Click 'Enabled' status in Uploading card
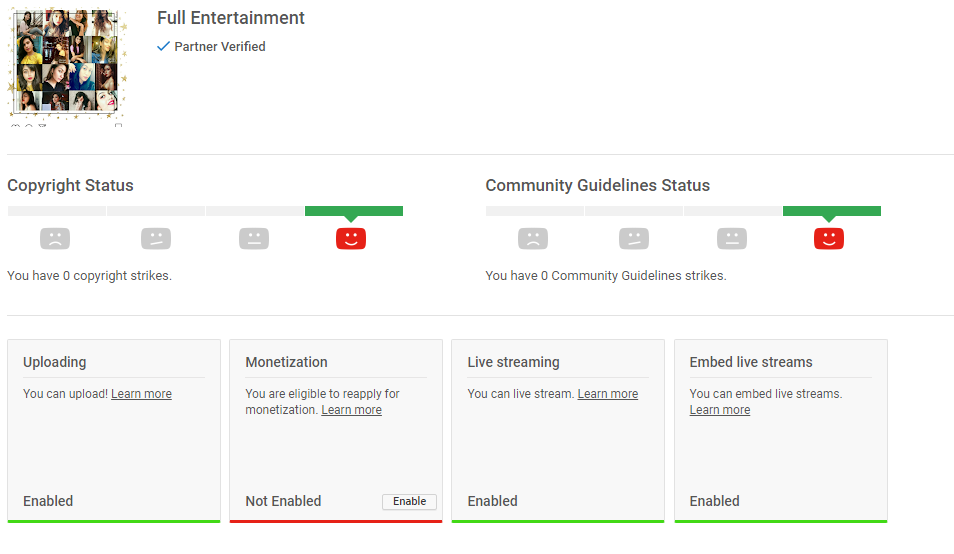The height and width of the screenshot is (554, 954). tap(48, 501)
